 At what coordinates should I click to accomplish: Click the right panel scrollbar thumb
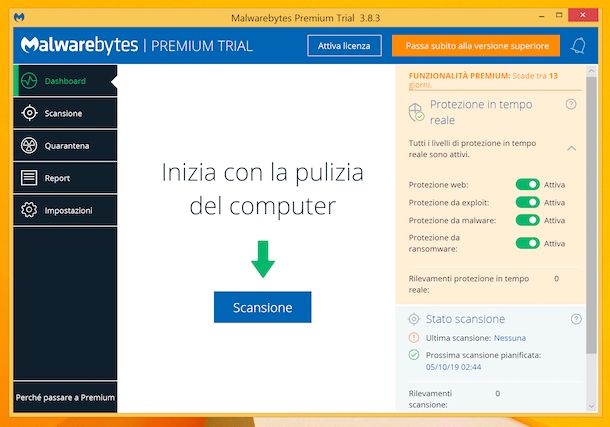[592, 215]
